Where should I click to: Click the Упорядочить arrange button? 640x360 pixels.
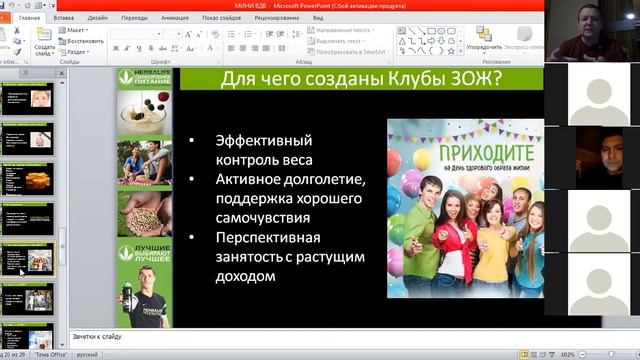coord(484,39)
